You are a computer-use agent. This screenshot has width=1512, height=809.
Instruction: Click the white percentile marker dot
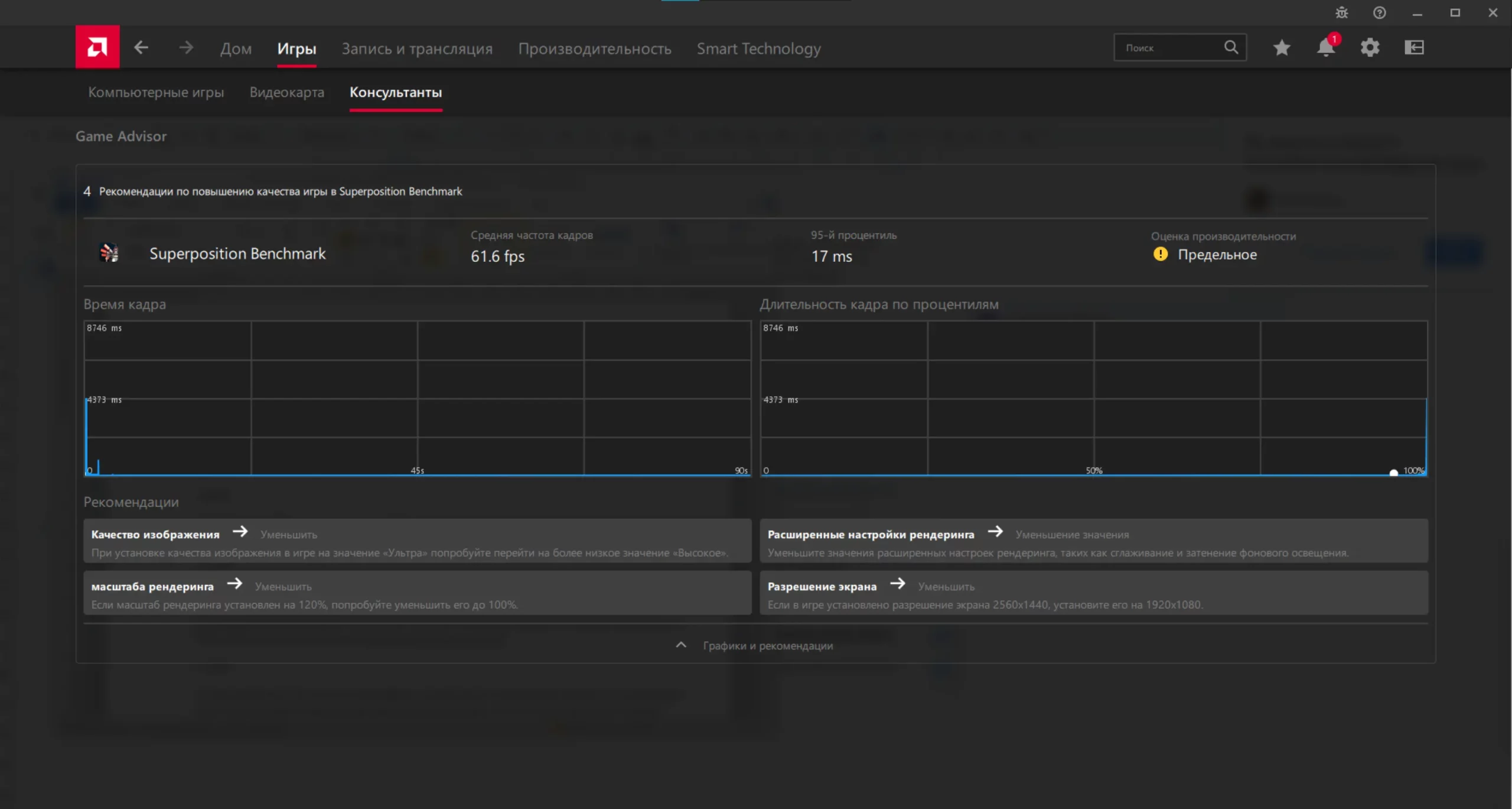click(1393, 472)
